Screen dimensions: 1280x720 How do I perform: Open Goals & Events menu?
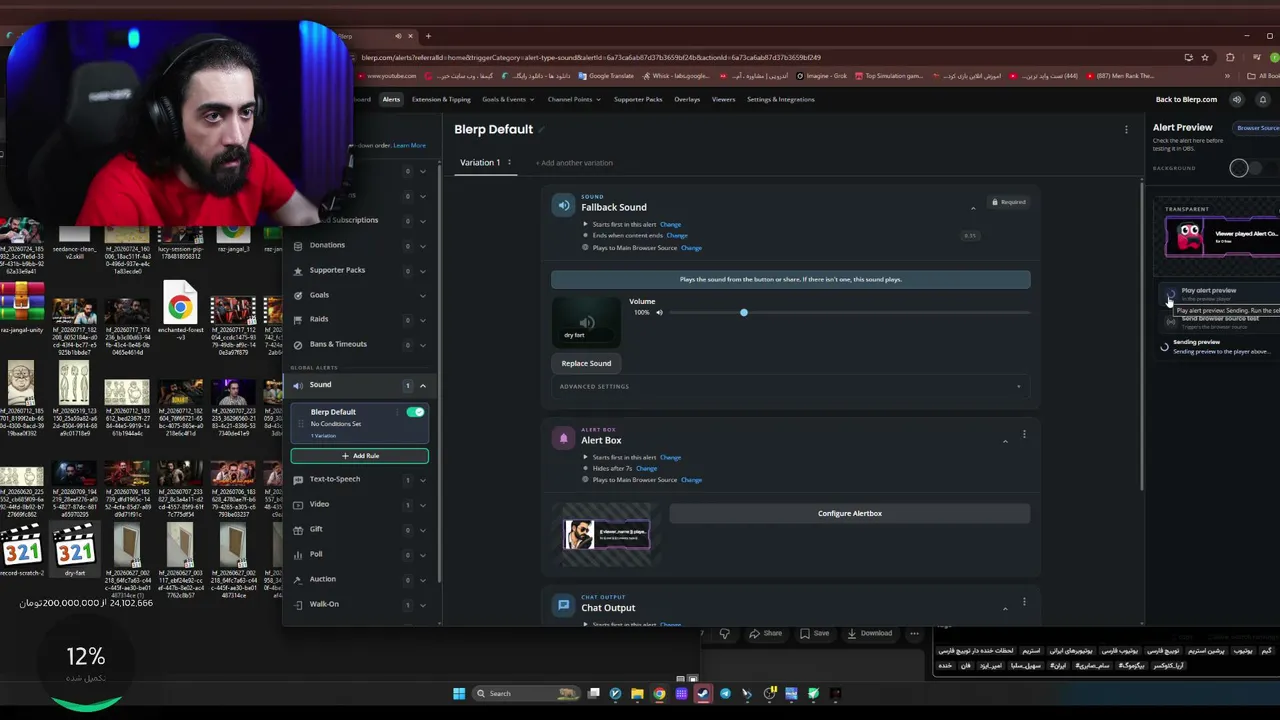[507, 99]
